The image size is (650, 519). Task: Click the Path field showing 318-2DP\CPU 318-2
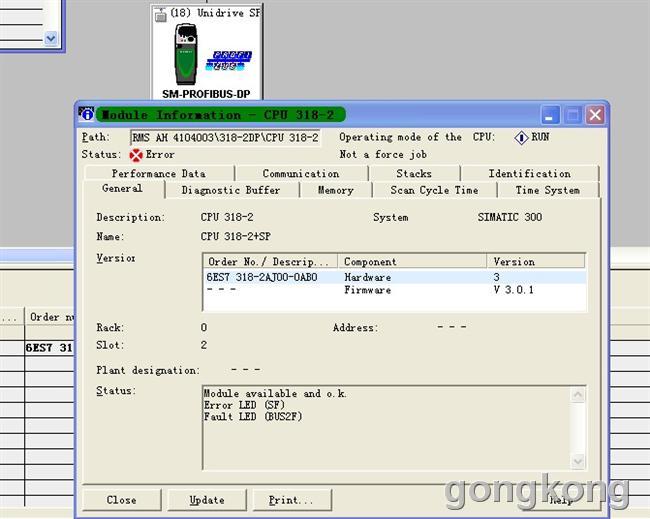[x=226, y=138]
